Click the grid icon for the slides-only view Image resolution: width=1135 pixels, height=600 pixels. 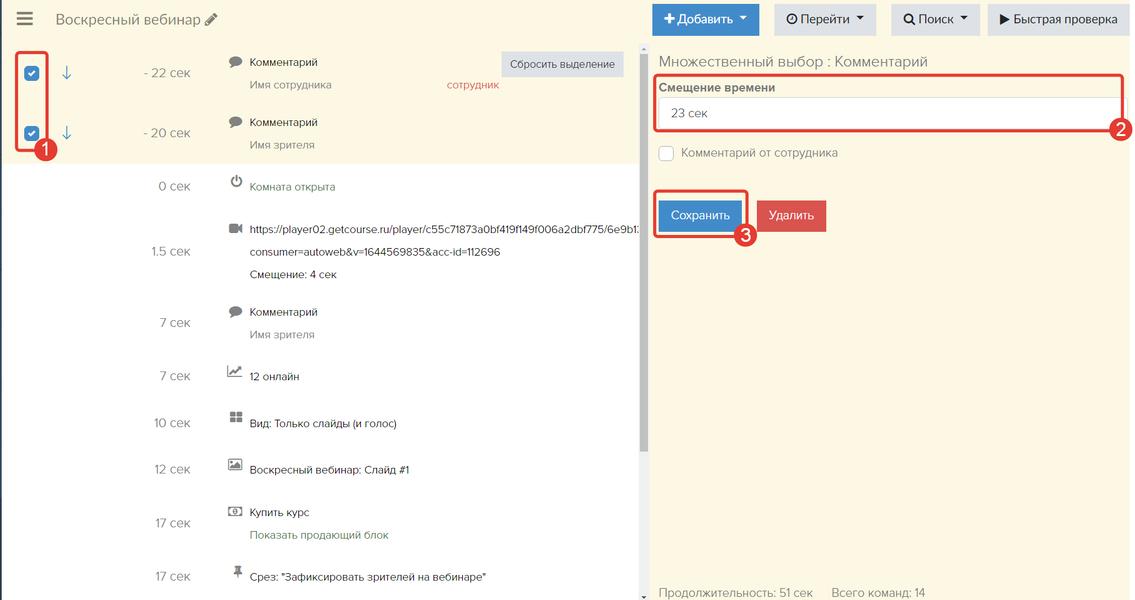point(236,418)
